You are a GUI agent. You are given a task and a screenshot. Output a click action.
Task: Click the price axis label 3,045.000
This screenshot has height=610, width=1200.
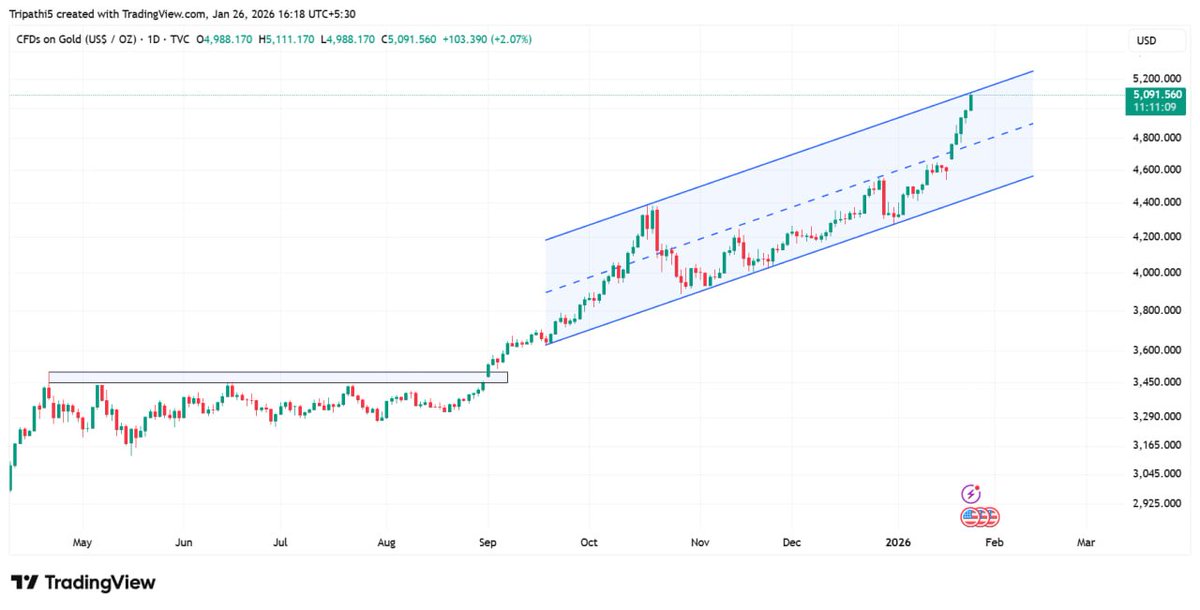1159,473
